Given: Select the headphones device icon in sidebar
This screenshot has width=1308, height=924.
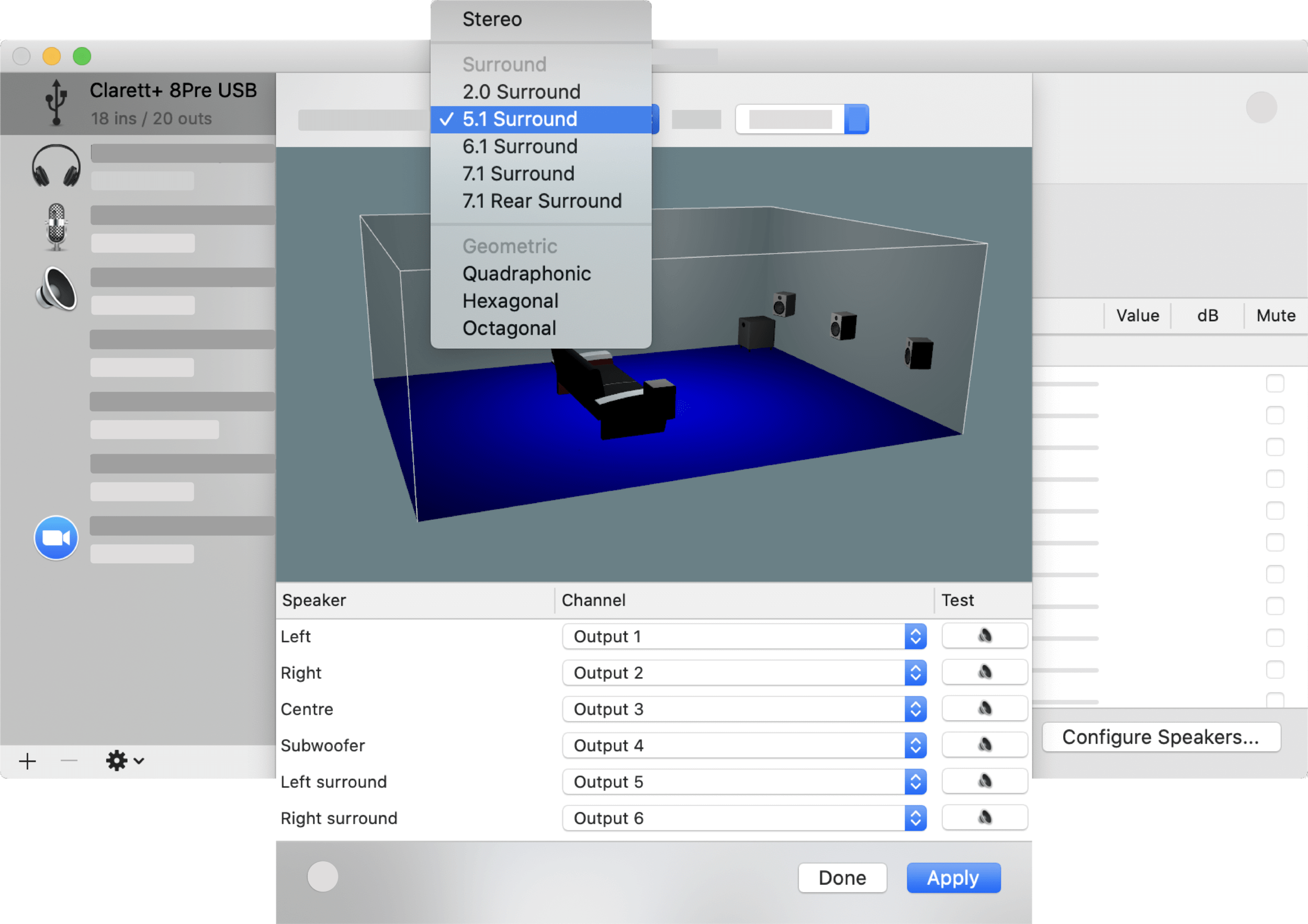Looking at the screenshot, I should (56, 166).
